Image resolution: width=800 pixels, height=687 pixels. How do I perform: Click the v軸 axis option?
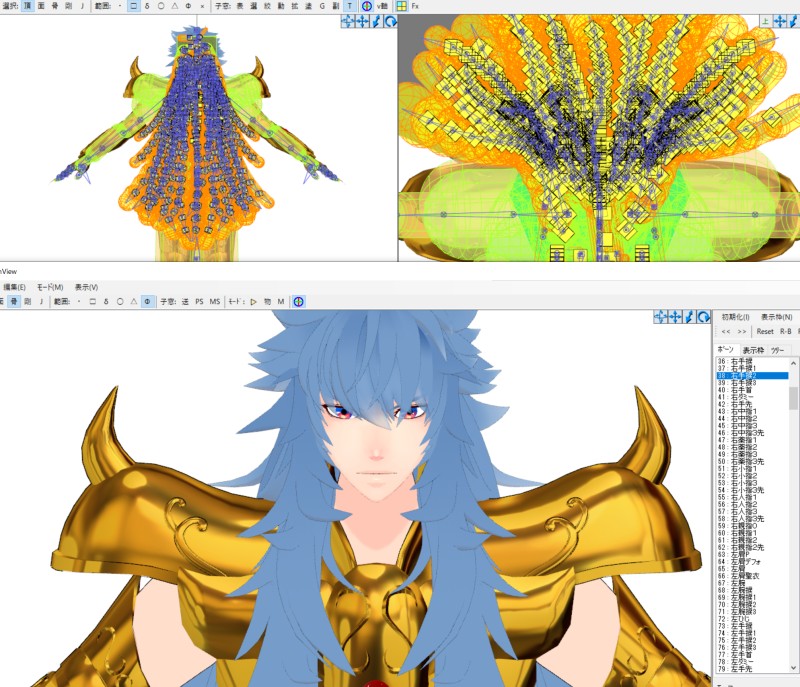click(x=382, y=6)
